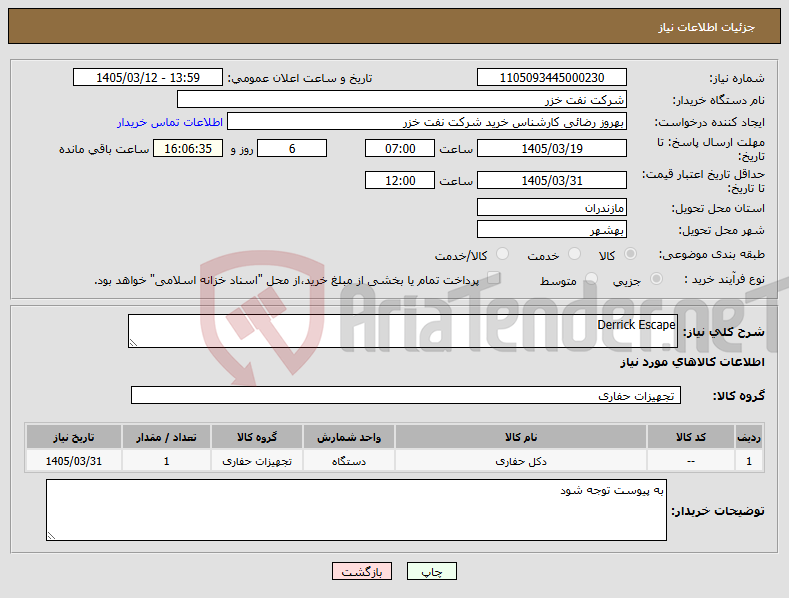
Task: Click the resize handle of buyer notes area
Action: (51, 536)
